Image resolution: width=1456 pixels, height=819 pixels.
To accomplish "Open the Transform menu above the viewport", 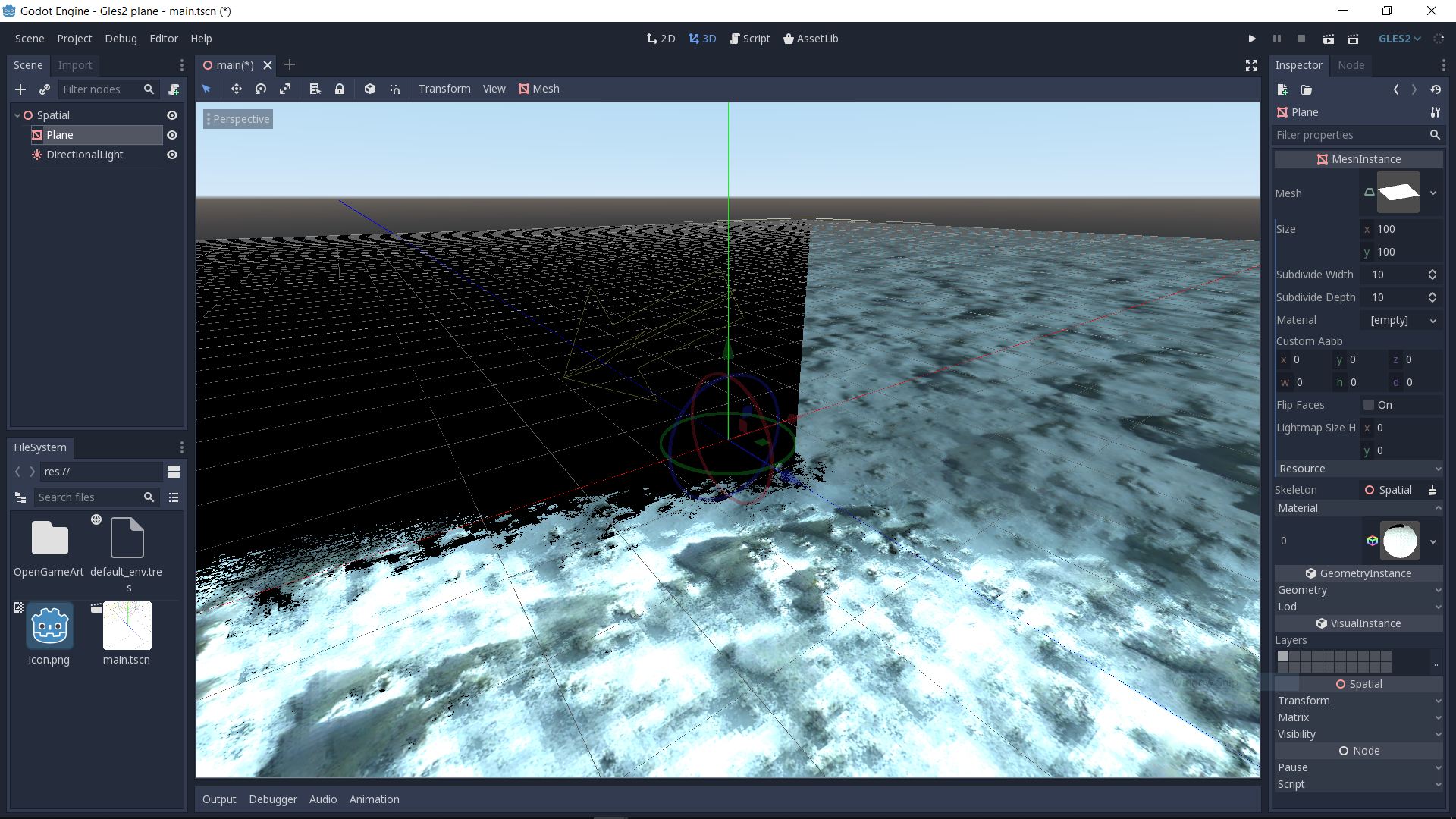I will pyautogui.click(x=444, y=89).
